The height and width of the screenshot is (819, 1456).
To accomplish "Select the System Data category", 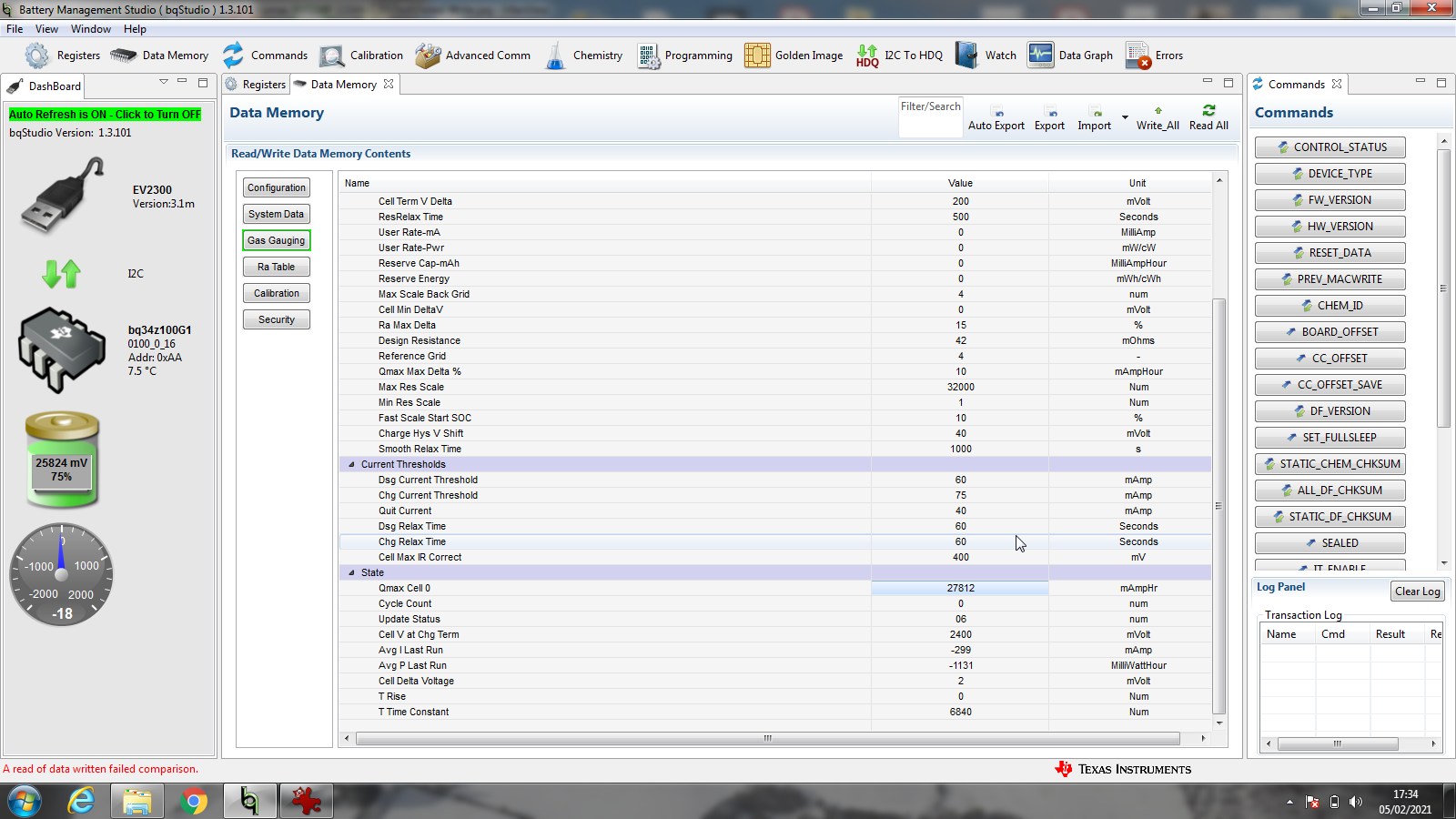I will click(x=277, y=214).
